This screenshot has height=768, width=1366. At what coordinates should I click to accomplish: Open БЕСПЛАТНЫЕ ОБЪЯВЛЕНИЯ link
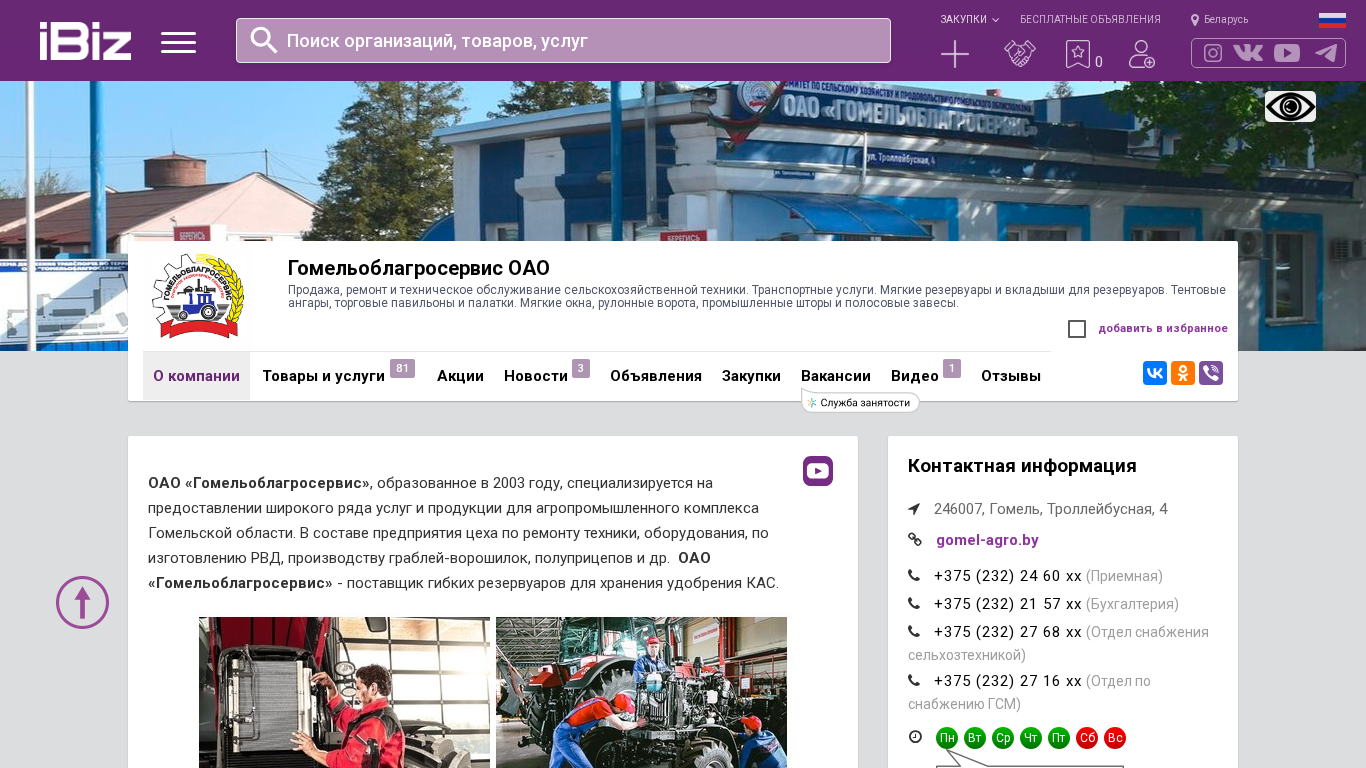coord(1090,20)
